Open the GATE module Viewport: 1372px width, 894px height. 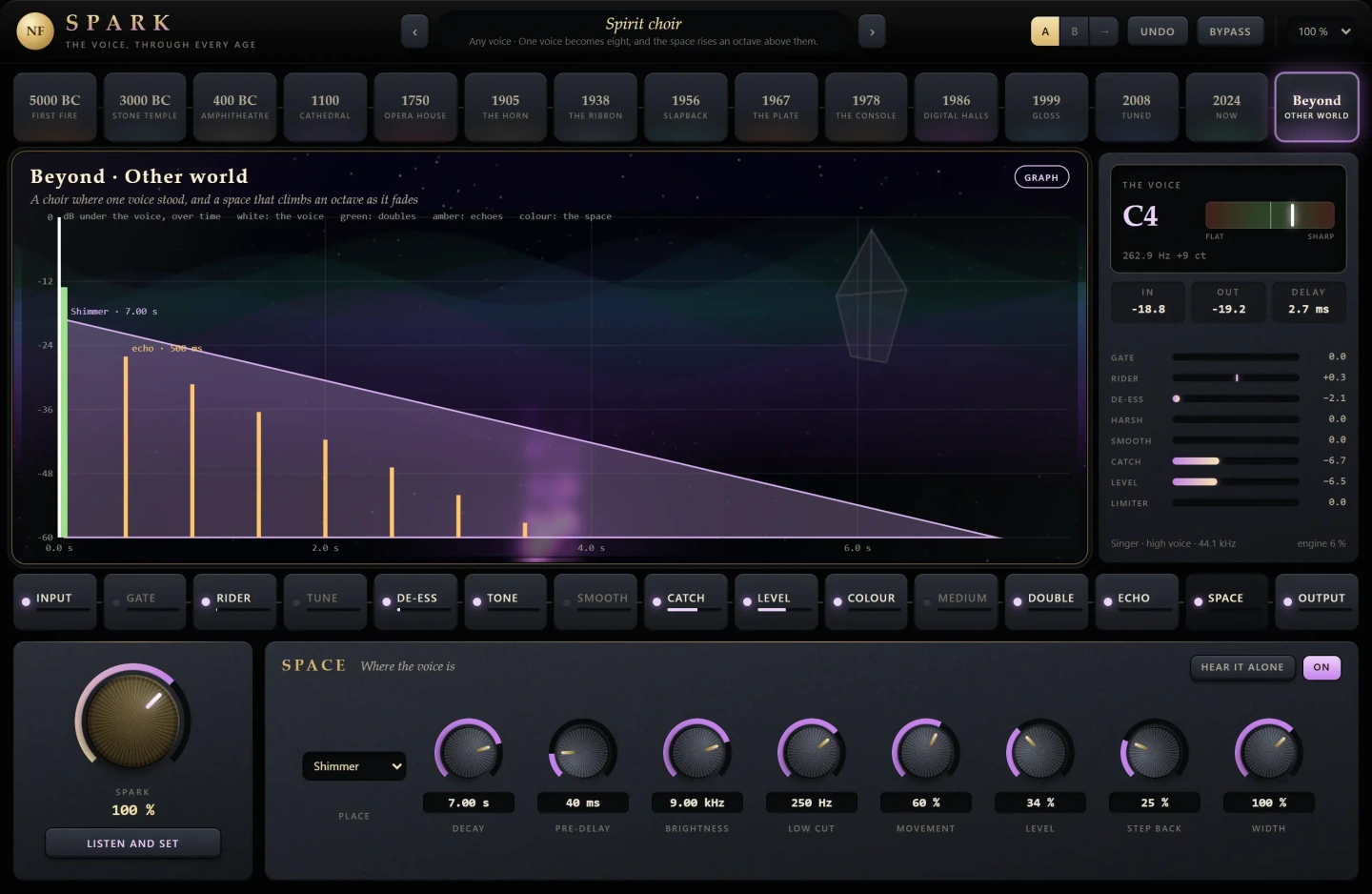click(x=145, y=600)
